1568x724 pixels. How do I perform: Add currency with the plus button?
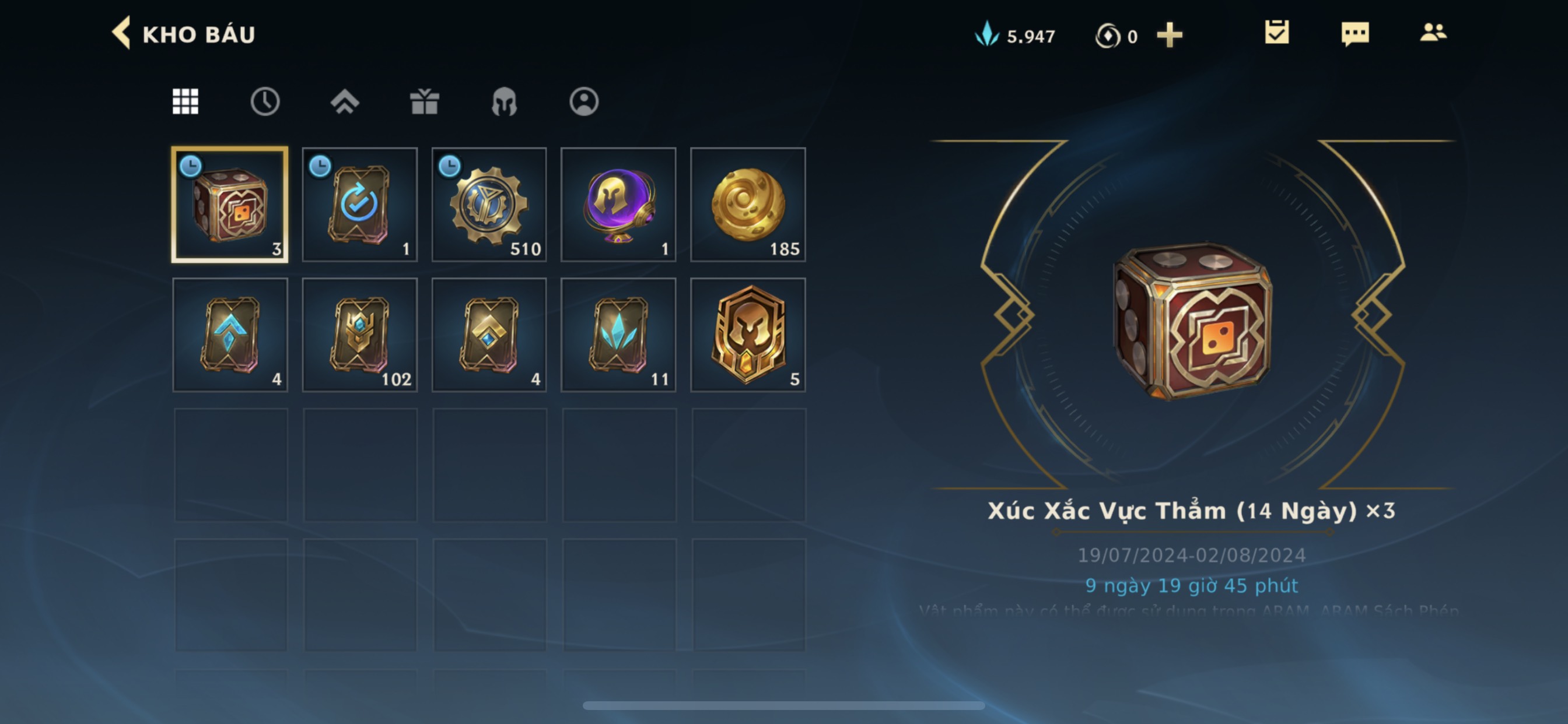tap(1170, 36)
